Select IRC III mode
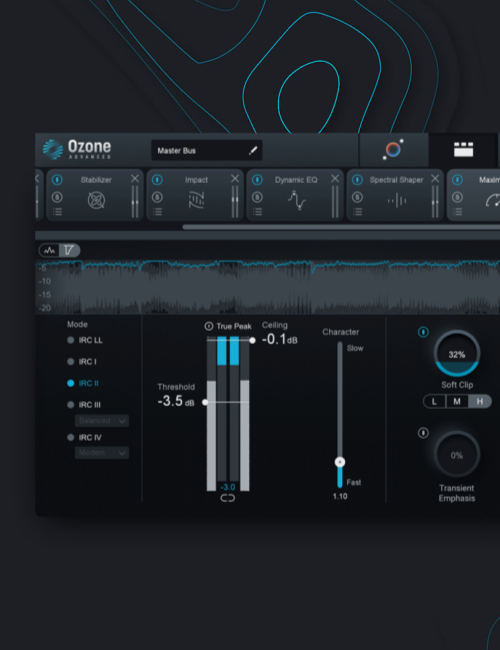 84,405
